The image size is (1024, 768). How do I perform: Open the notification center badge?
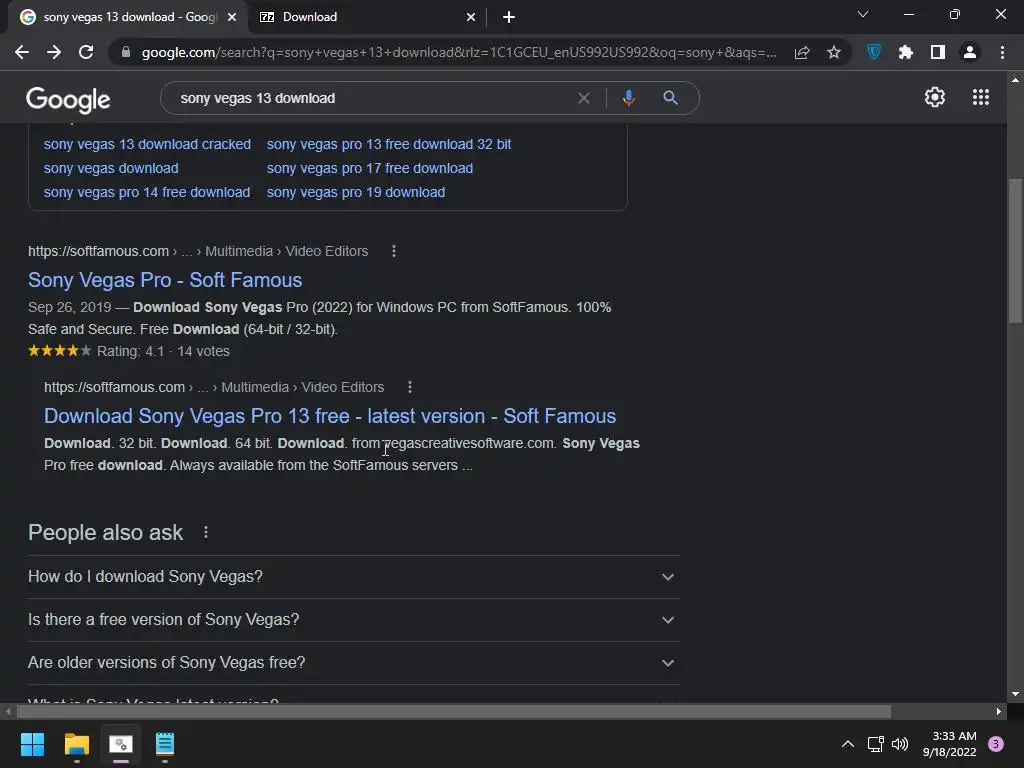coord(996,744)
